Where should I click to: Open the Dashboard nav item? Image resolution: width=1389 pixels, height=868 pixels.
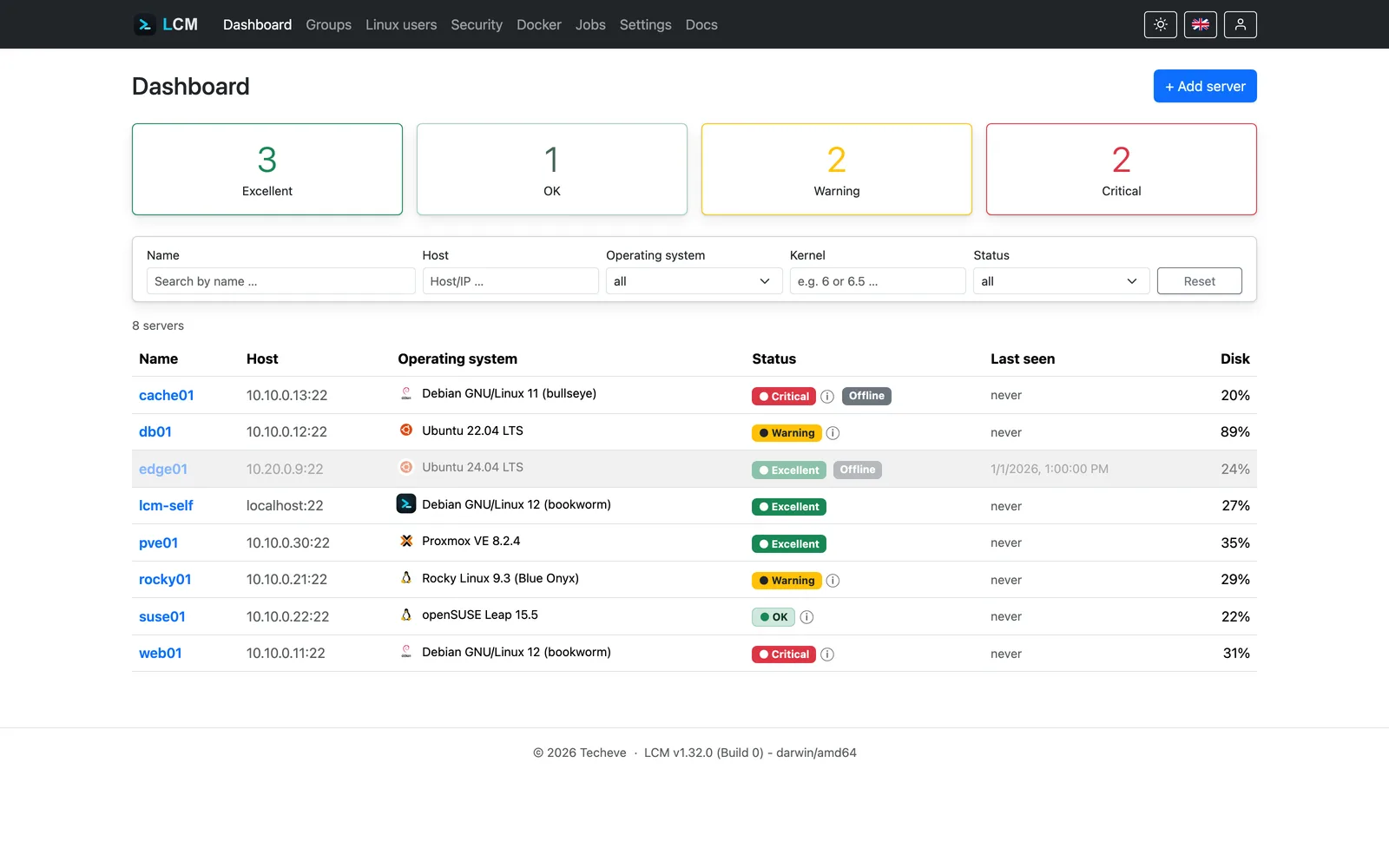[257, 24]
